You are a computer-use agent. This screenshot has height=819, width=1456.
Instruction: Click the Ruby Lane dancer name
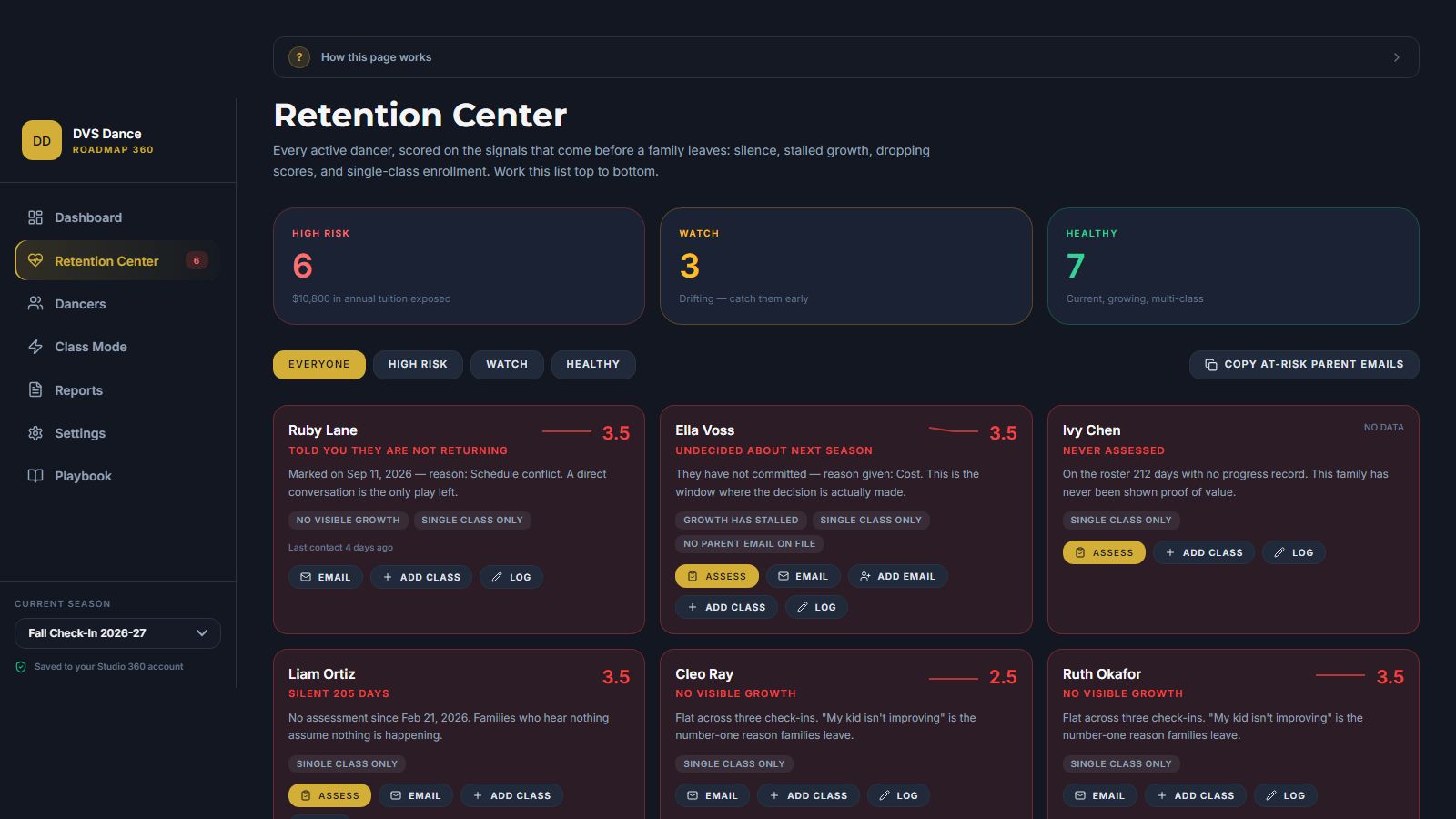(x=323, y=430)
